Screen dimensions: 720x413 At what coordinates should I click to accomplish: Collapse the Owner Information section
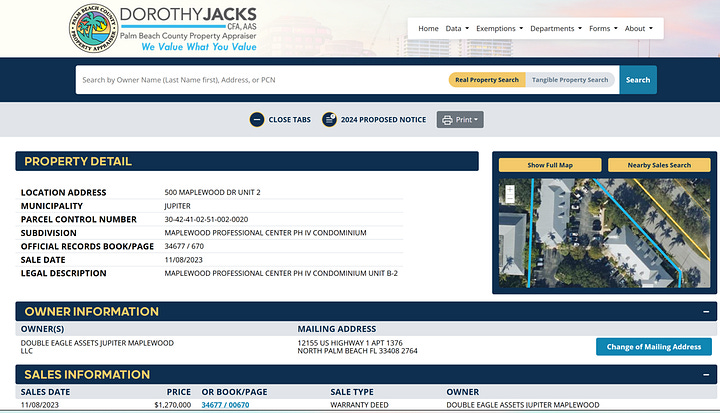706,312
